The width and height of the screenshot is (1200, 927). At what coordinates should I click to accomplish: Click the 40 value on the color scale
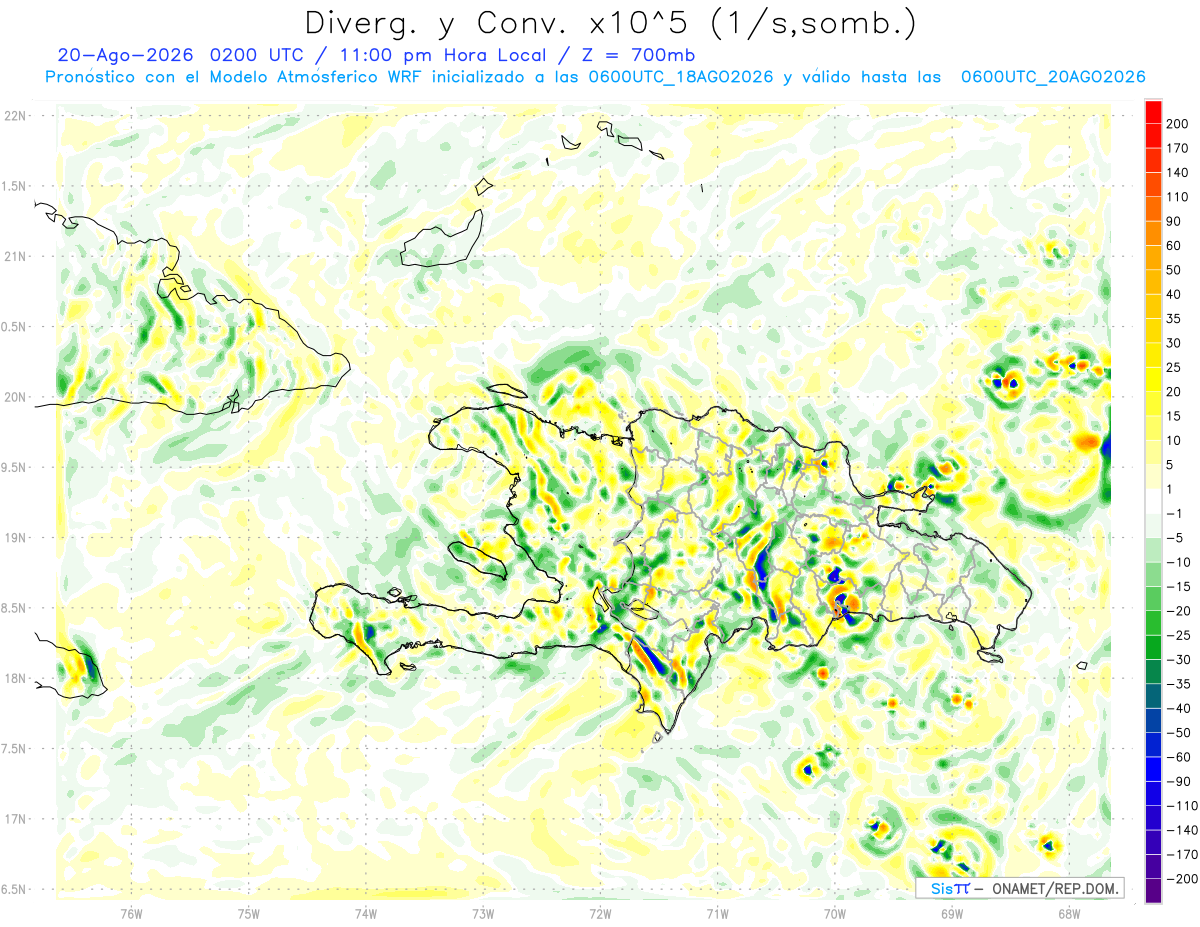(1174, 294)
